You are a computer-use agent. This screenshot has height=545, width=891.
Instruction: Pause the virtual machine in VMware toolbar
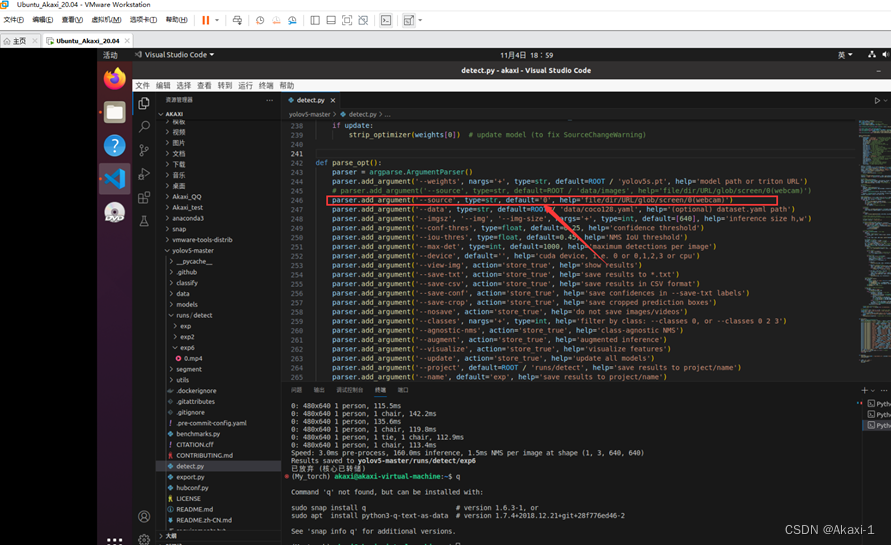206,20
